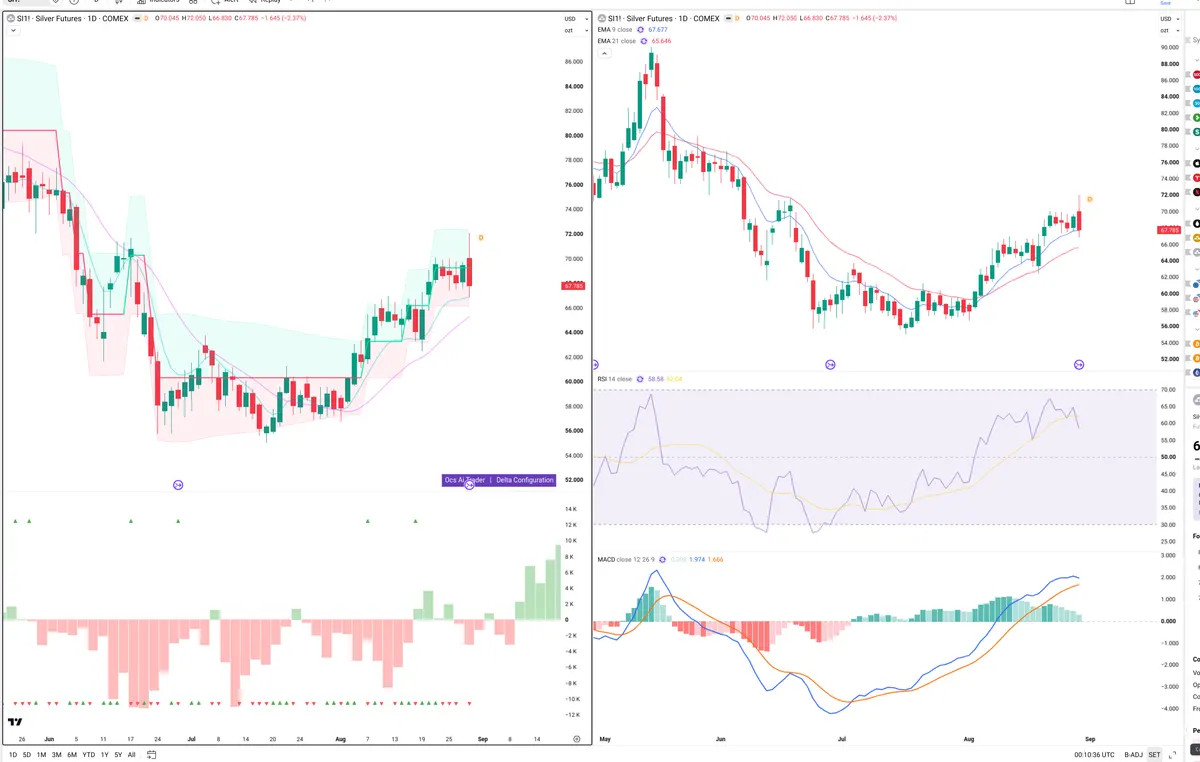Click the silver symbol icon on right chart title

coord(603,18)
